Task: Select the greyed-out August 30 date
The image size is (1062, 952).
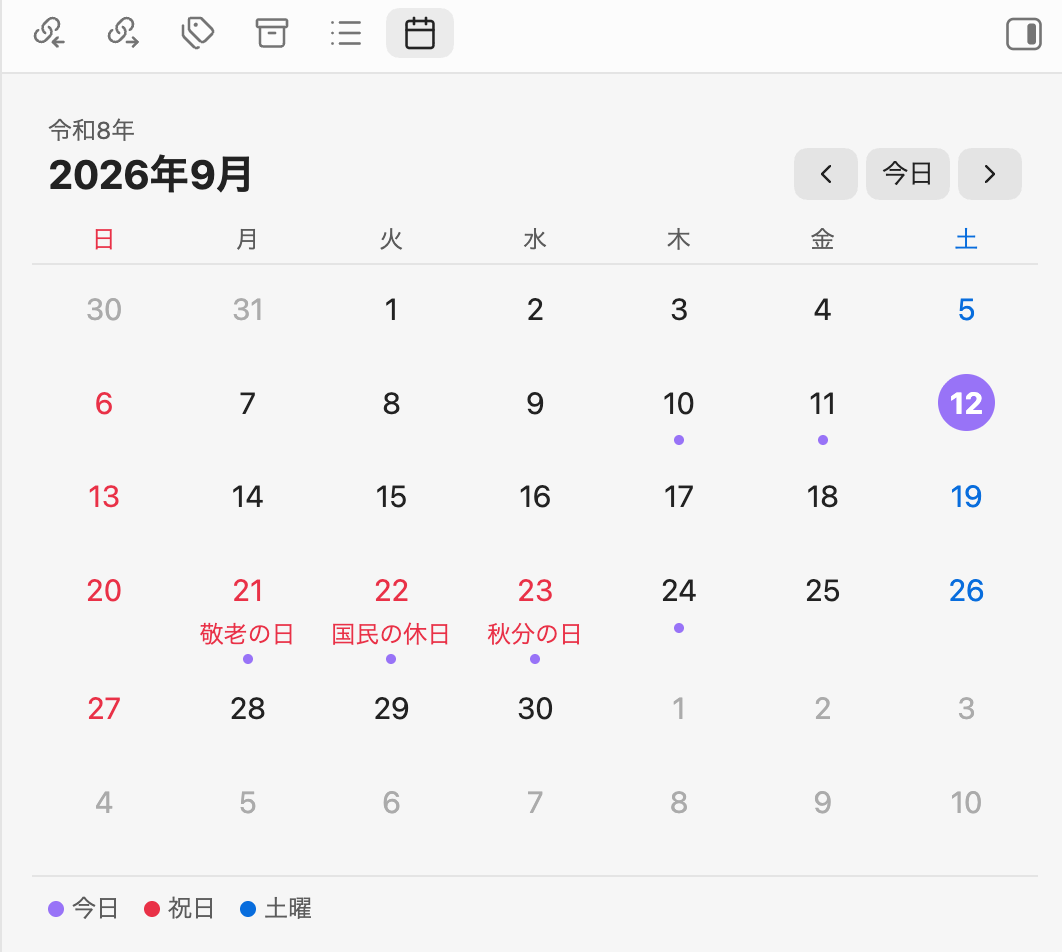Action: tap(104, 310)
